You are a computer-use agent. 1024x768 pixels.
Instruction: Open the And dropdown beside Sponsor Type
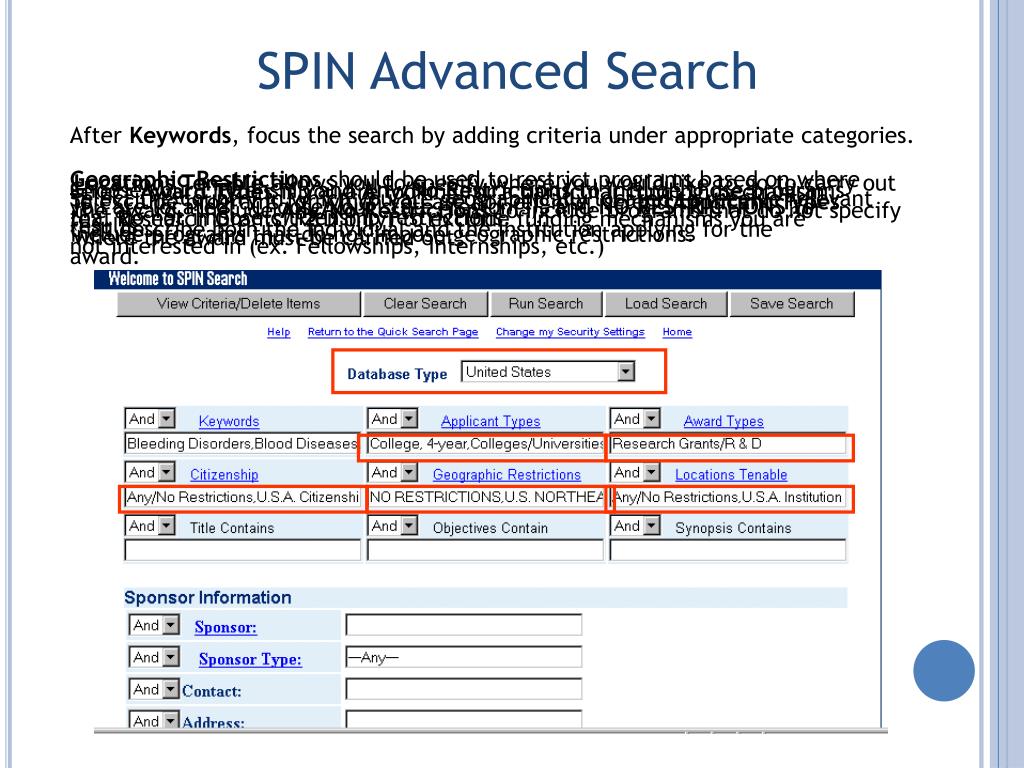click(x=154, y=657)
